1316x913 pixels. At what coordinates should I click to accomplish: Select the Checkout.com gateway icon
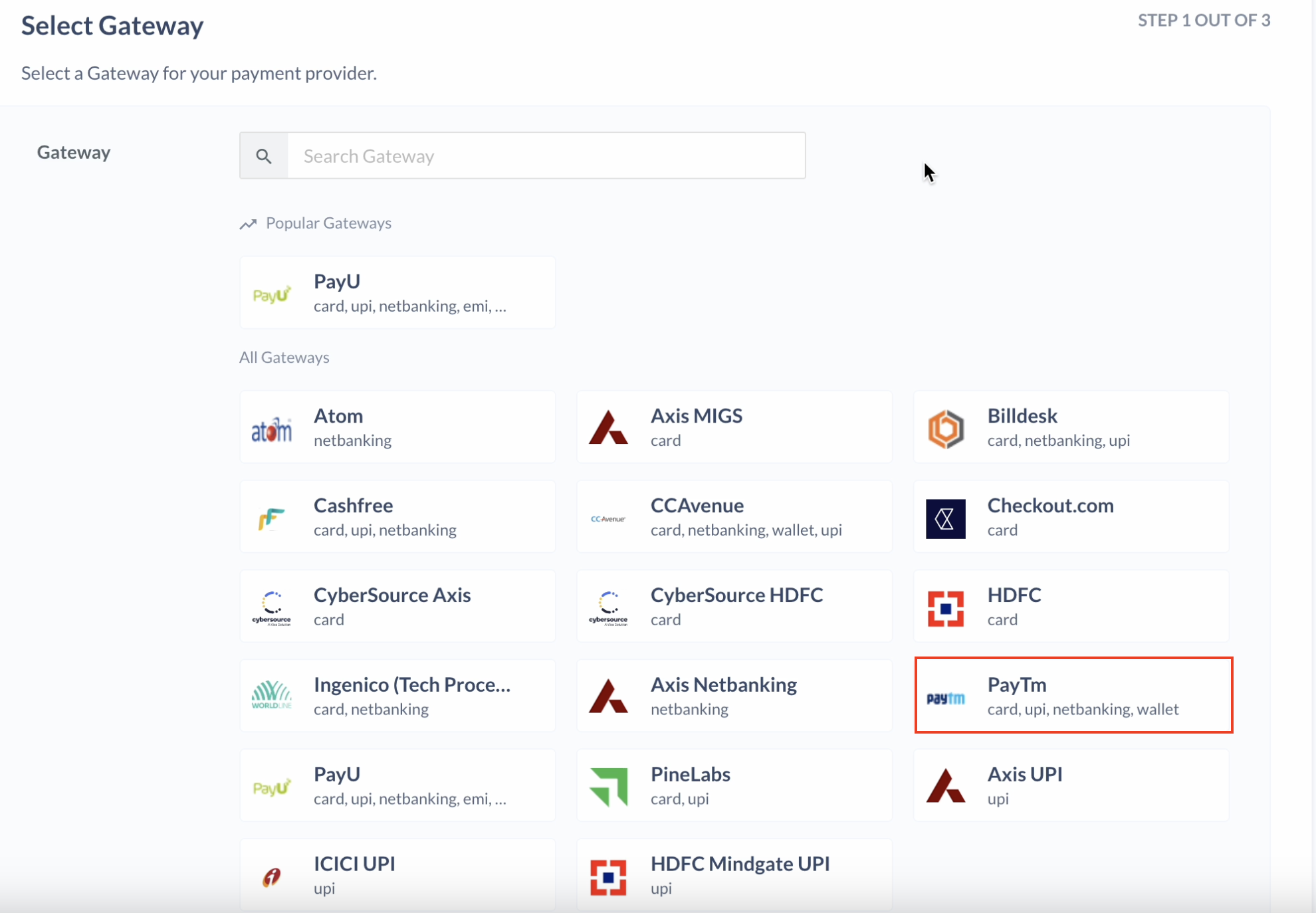pyautogui.click(x=944, y=517)
